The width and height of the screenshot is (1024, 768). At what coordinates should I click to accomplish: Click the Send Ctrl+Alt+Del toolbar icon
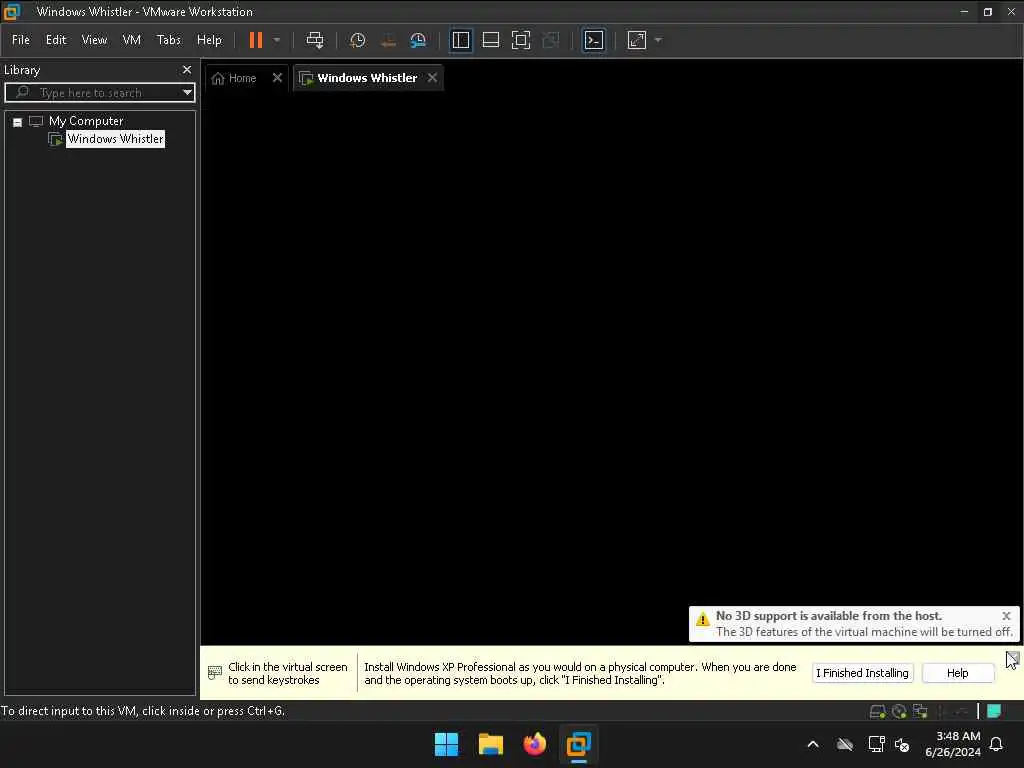(315, 40)
